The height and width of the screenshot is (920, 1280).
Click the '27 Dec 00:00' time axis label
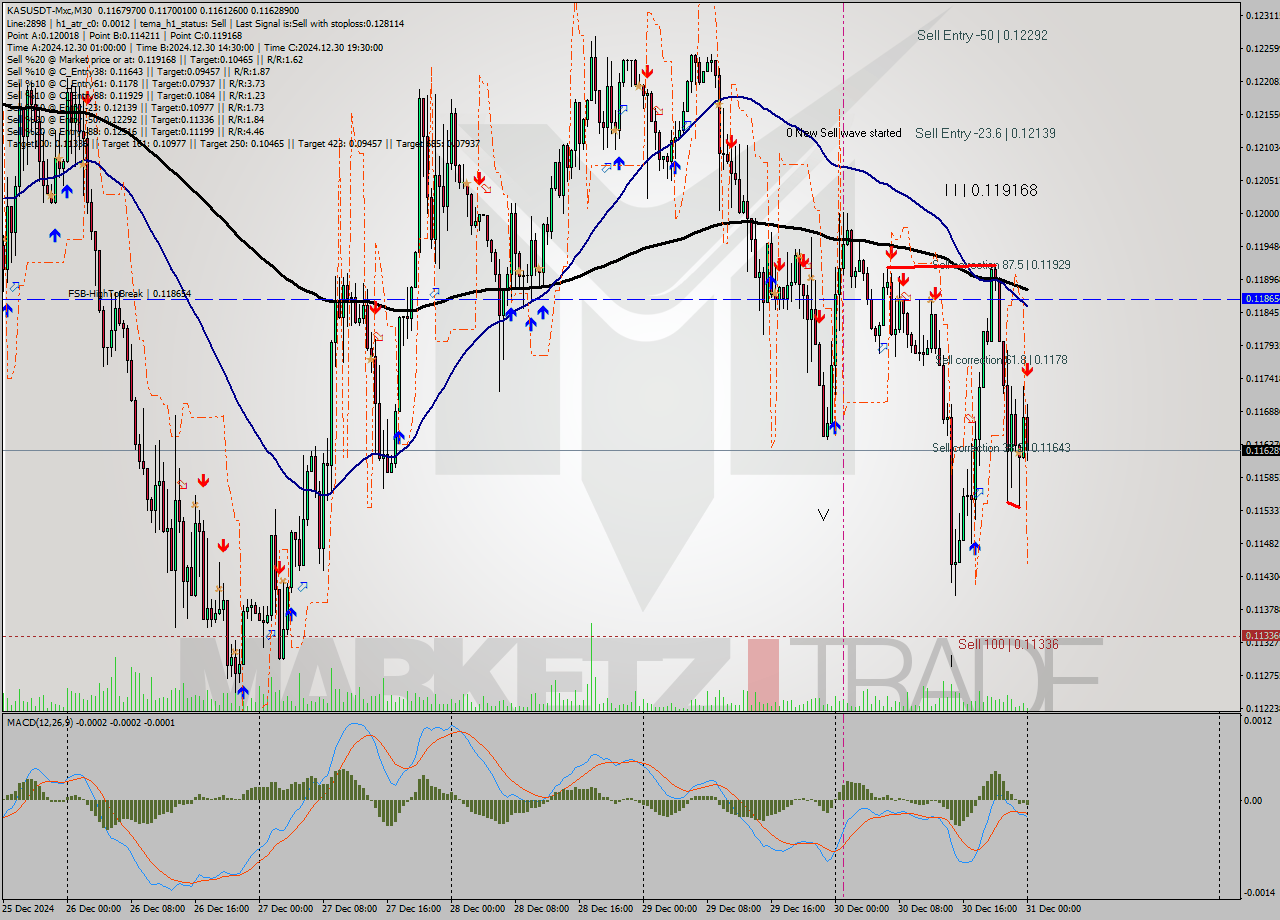286,909
